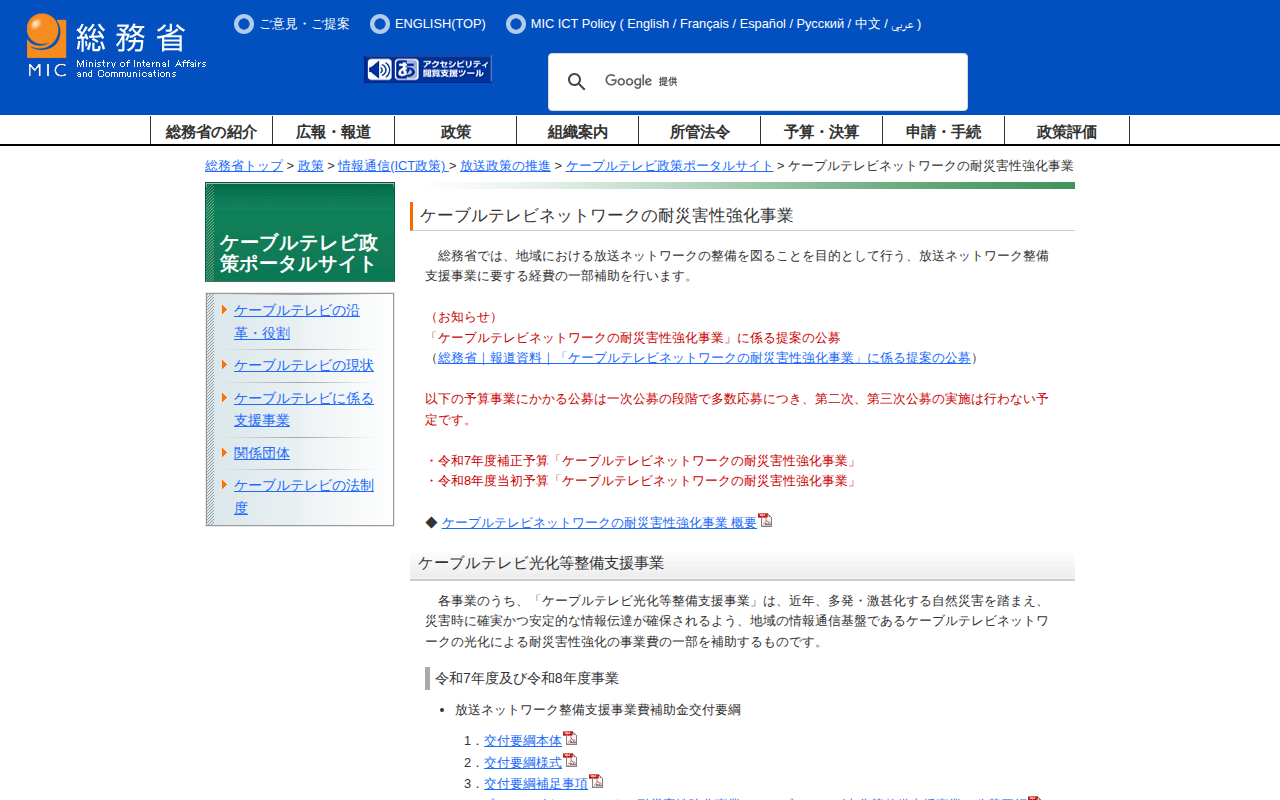Open ケーブルテレビの現状 in the sidebar
The image size is (1280, 800).
[303, 365]
